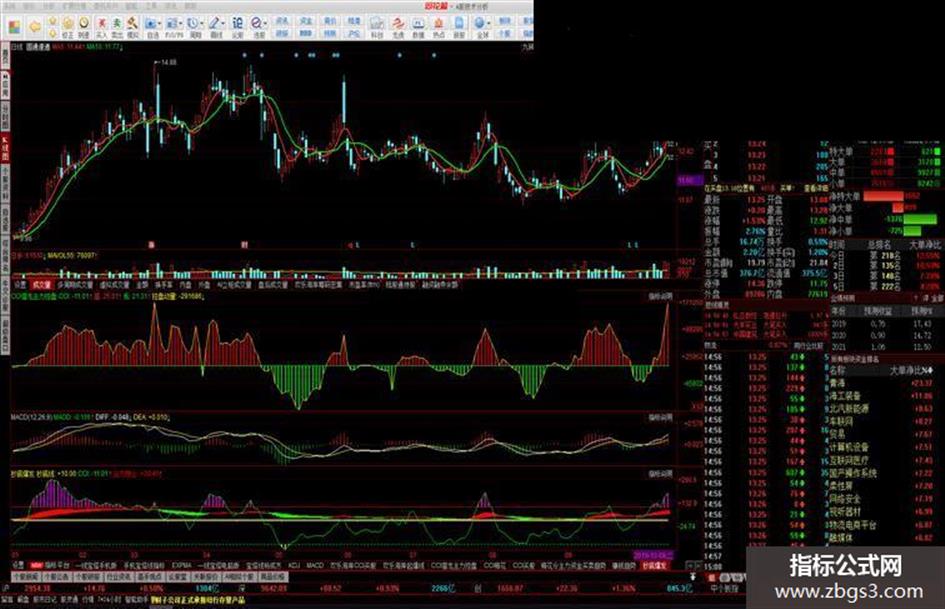Click the 周期 period clock icon
This screenshot has height=609, width=945.
(x=194, y=28)
